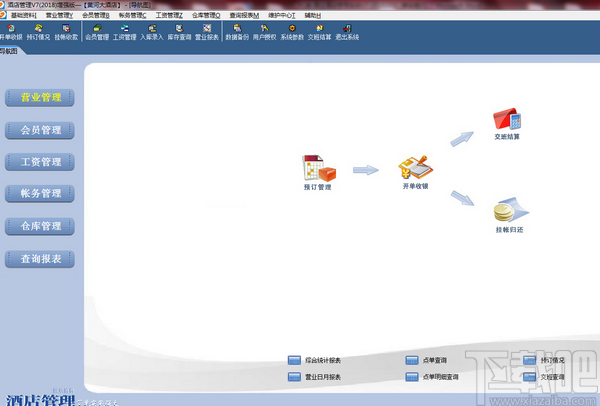The height and width of the screenshot is (406, 600).
Task: Open the 预订情况 shortcut at bottom right
Action: pos(544,360)
